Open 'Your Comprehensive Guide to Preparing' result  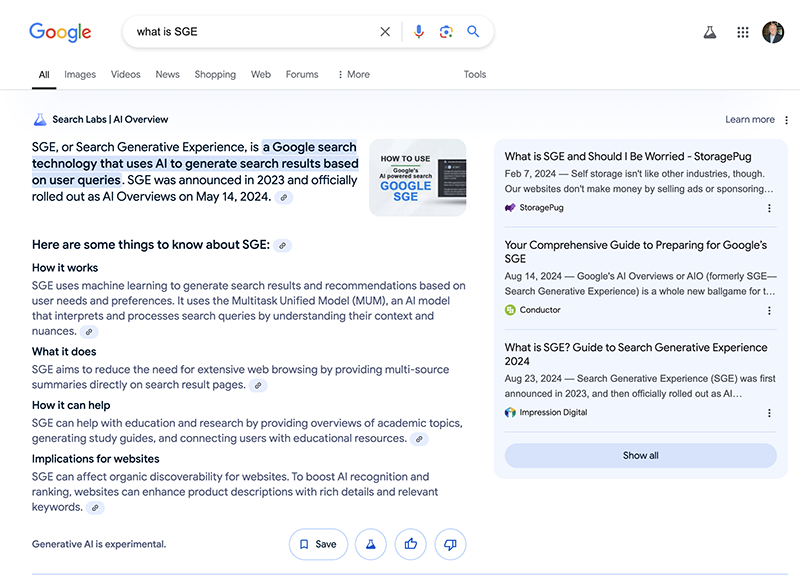636,252
